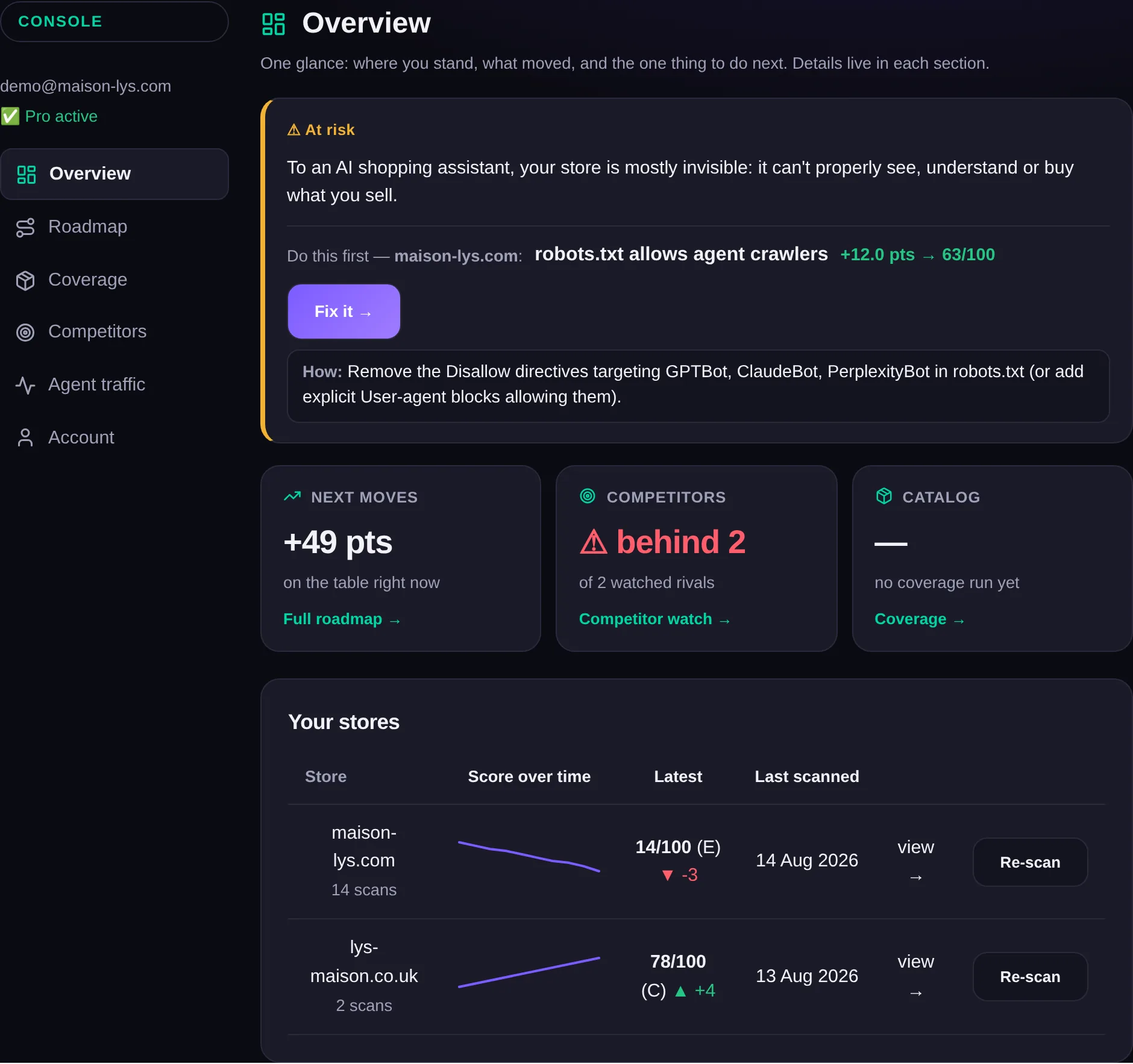Follow the Competitor watch link
The height and width of the screenshot is (1064, 1133).
(654, 619)
